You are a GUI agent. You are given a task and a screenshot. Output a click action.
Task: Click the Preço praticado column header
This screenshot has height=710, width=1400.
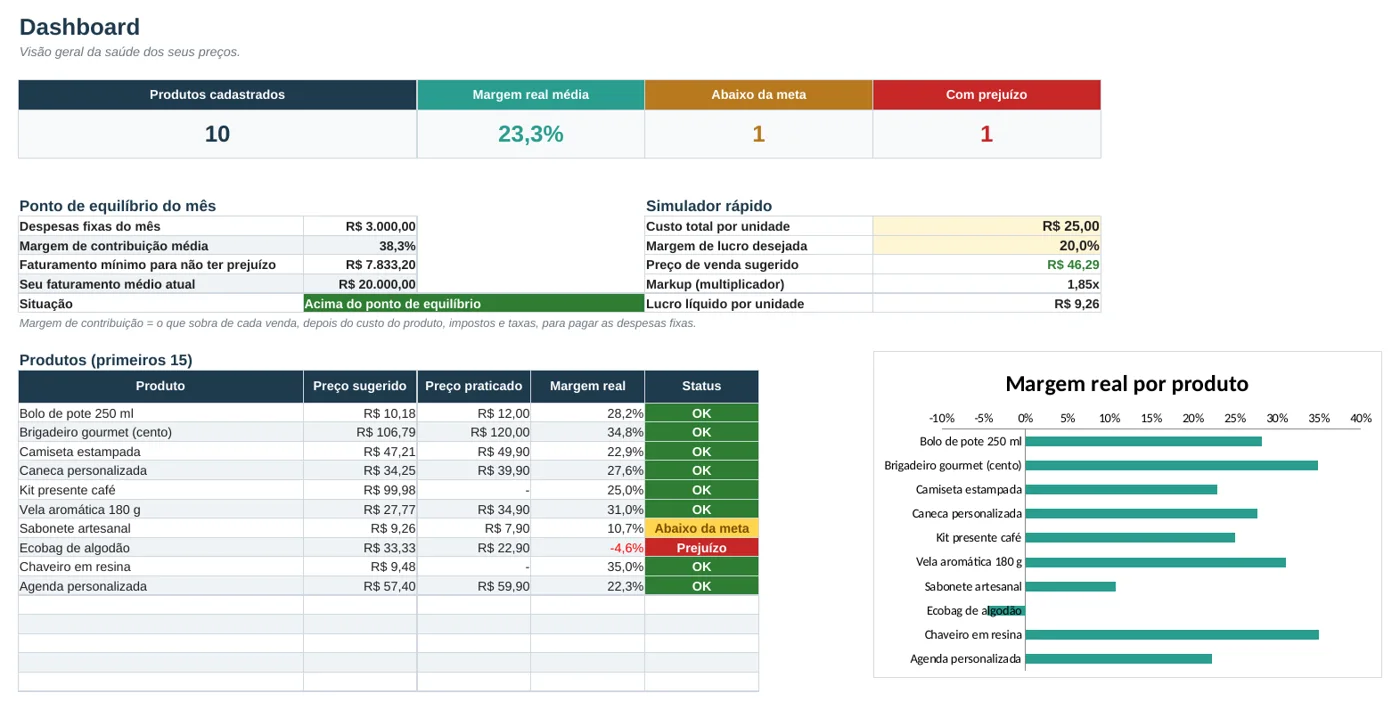pyautogui.click(x=474, y=386)
